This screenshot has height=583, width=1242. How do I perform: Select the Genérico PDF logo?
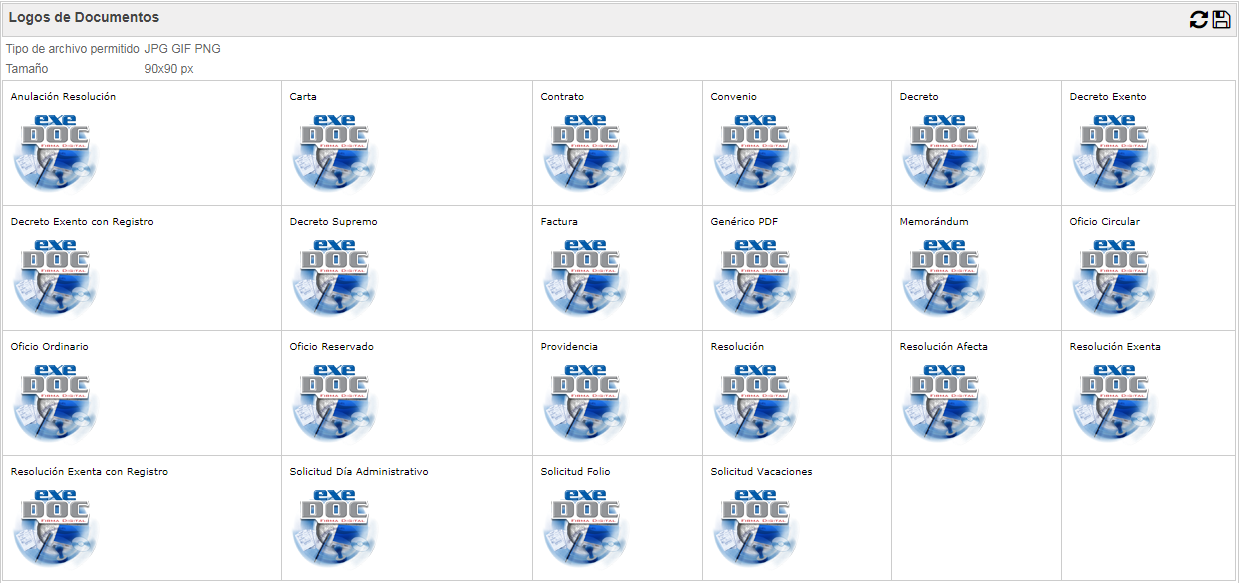(756, 278)
